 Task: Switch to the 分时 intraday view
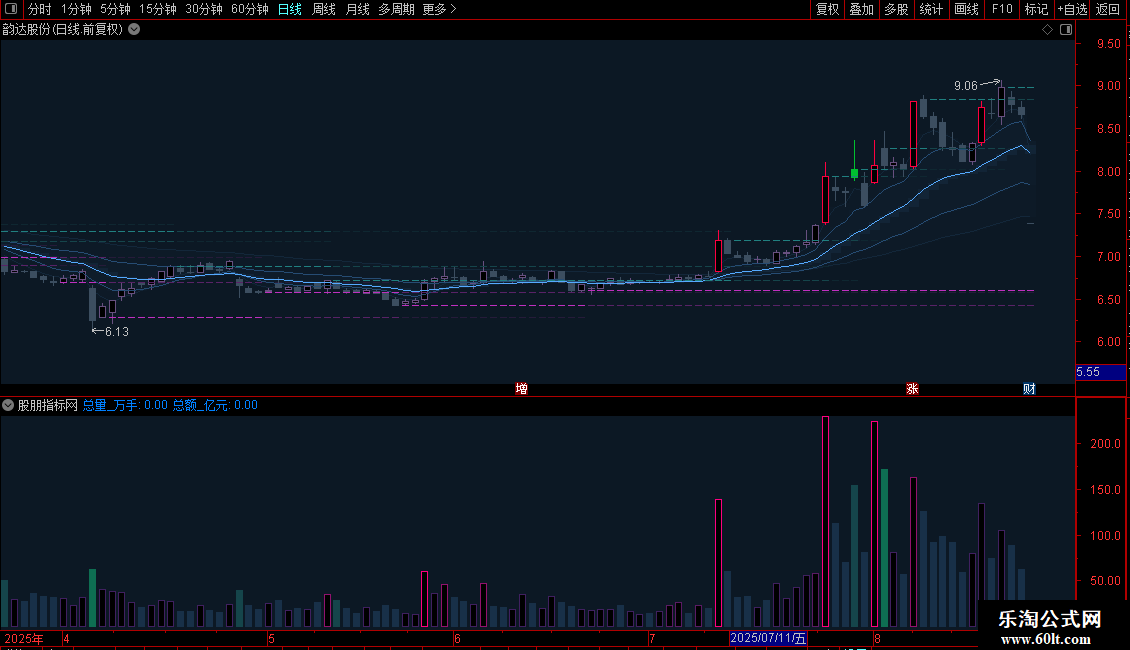click(40, 9)
